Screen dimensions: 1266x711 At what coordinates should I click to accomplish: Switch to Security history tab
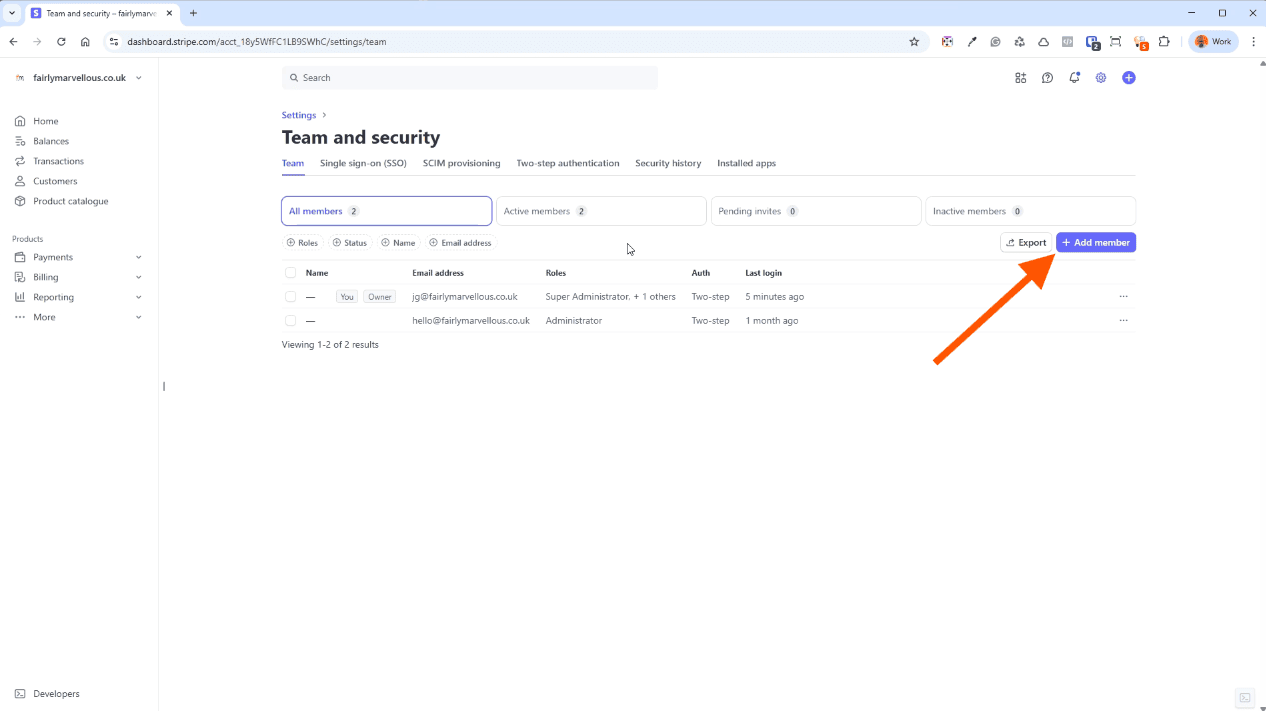coord(667,163)
